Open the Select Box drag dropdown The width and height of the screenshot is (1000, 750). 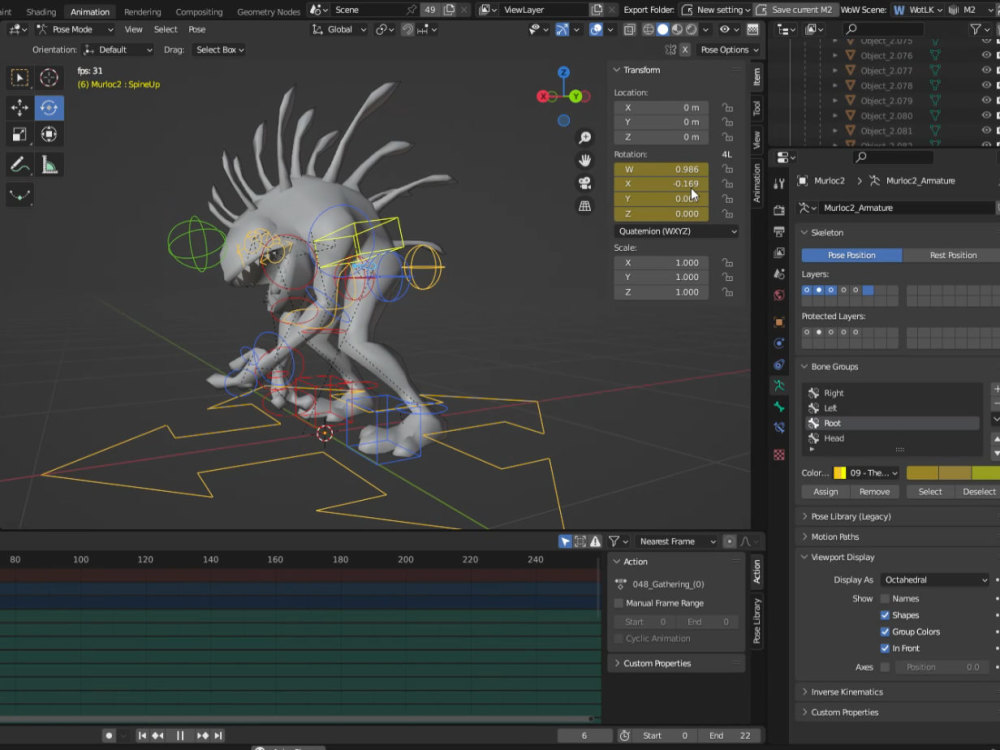pos(219,50)
